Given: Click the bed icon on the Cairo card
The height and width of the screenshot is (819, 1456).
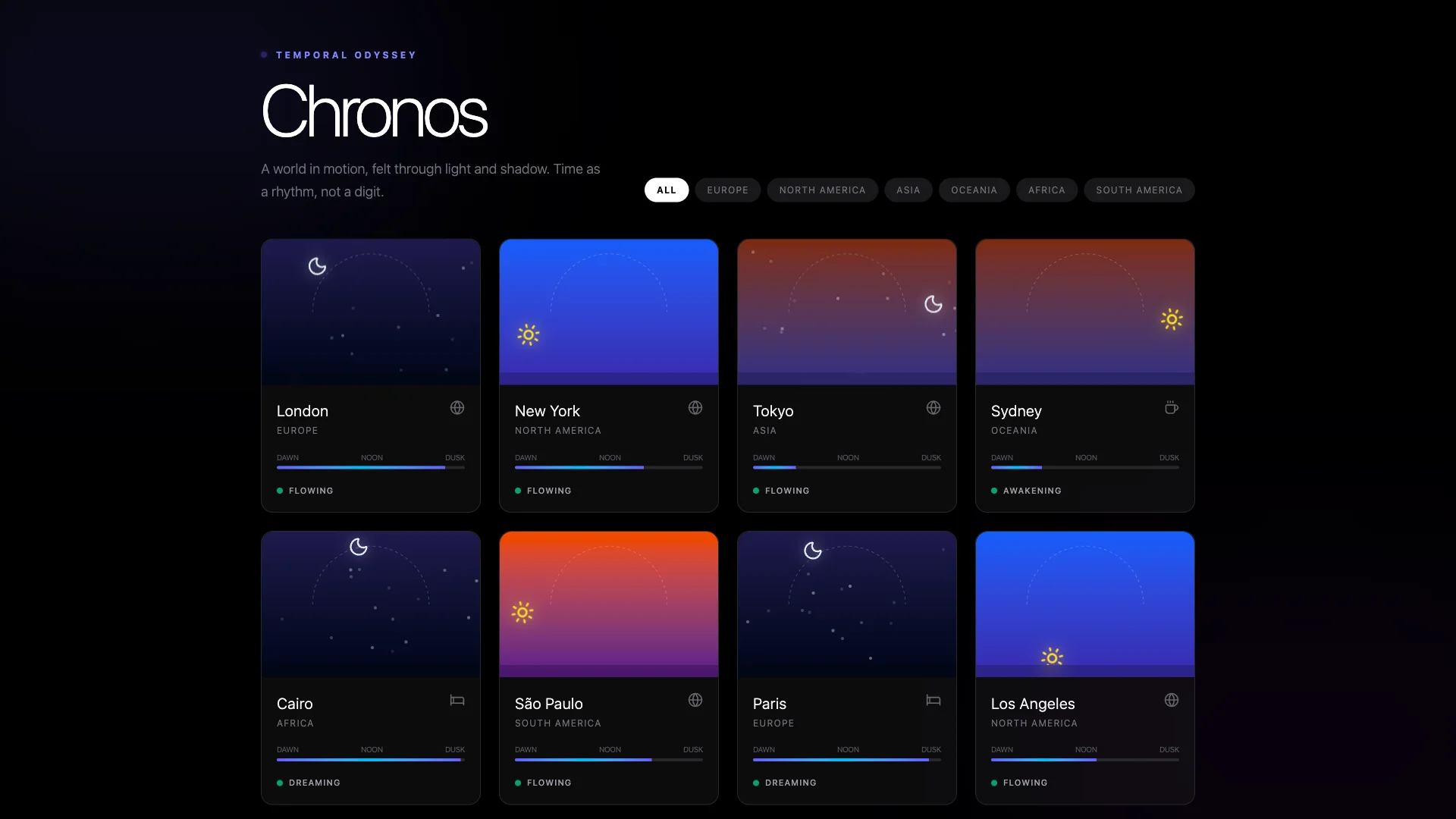Looking at the screenshot, I should coord(457,700).
